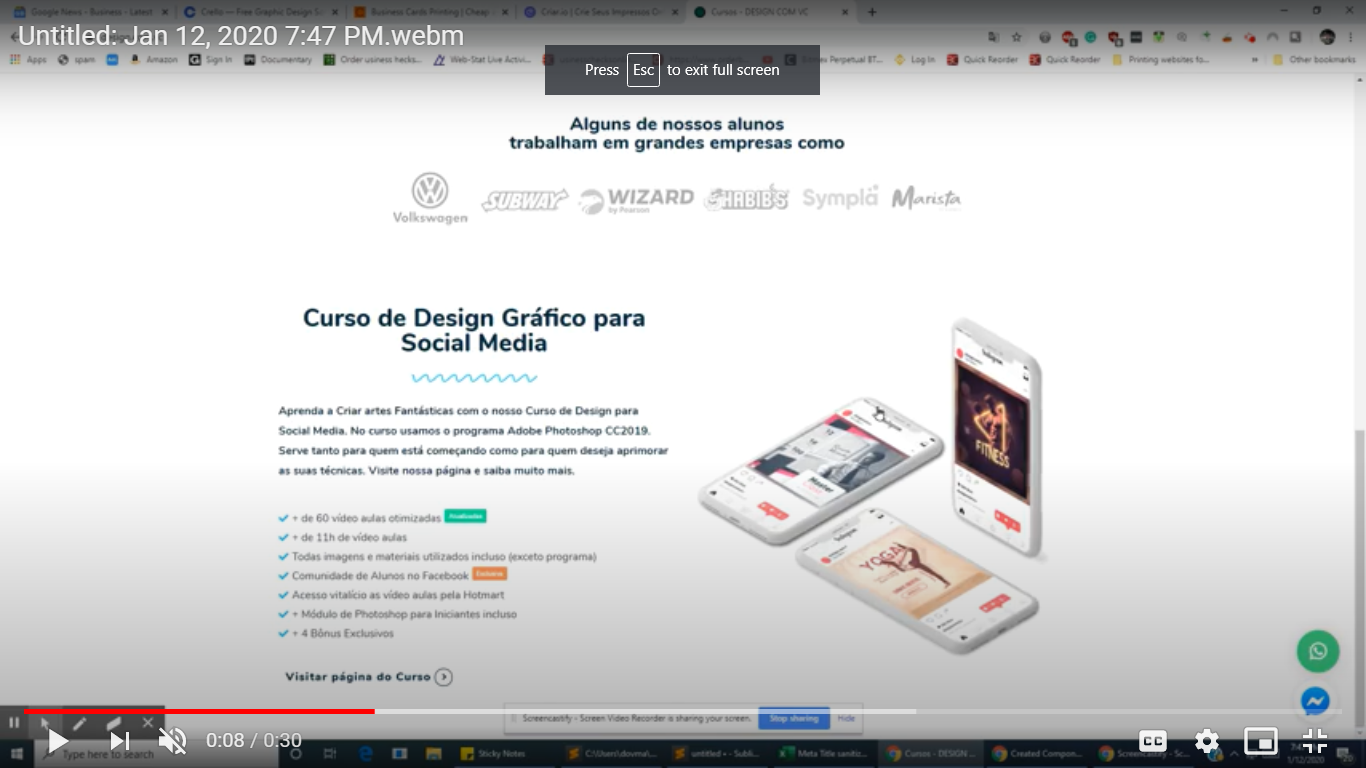The height and width of the screenshot is (768, 1366).
Task: Open the Amazon bookmark
Action: (x=153, y=60)
